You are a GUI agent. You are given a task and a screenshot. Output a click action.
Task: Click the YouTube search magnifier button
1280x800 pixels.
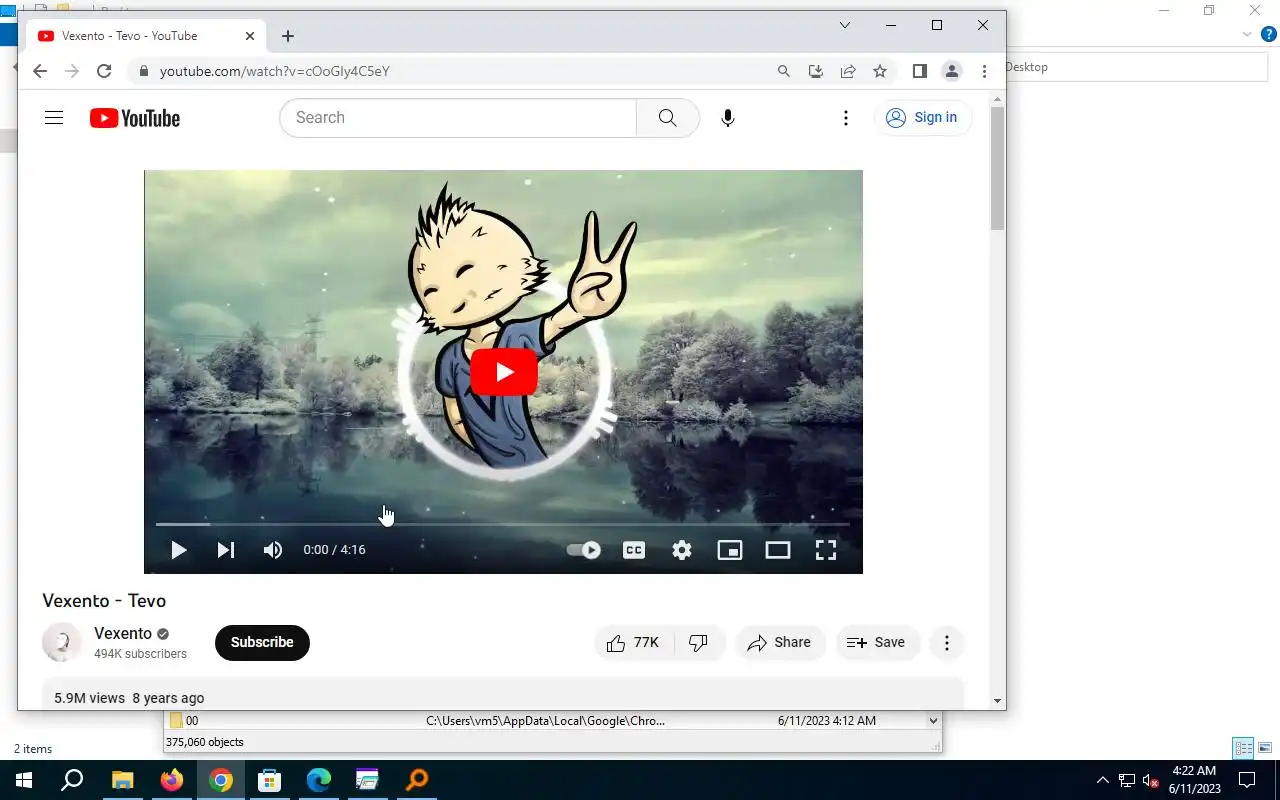click(668, 118)
